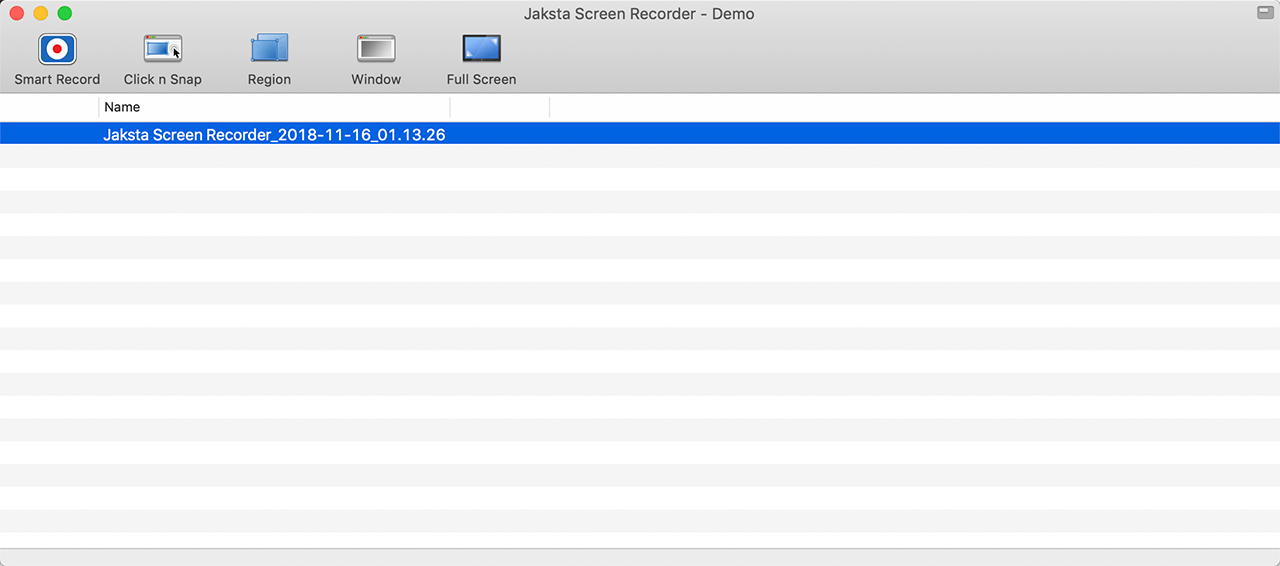Pick the Window capture icon
The width and height of the screenshot is (1280, 566).
tap(376, 49)
